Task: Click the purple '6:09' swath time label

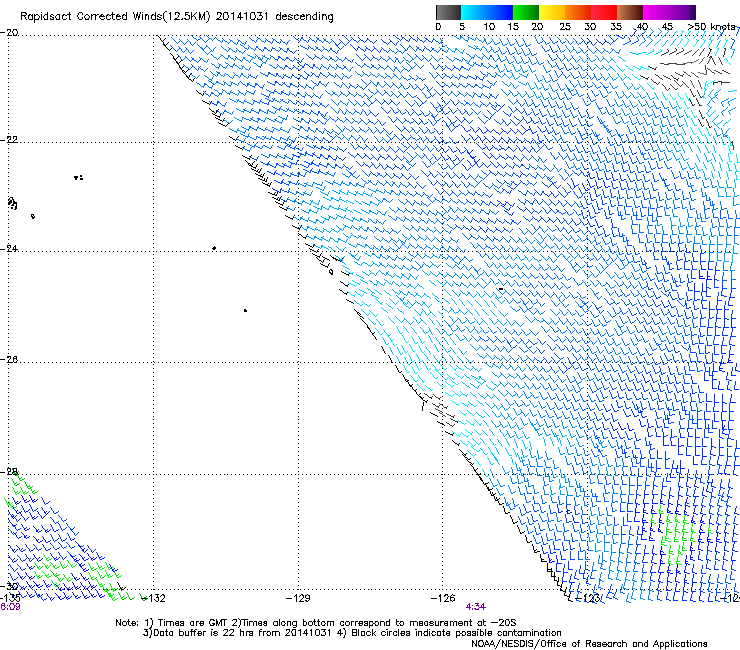Action: 10,607
